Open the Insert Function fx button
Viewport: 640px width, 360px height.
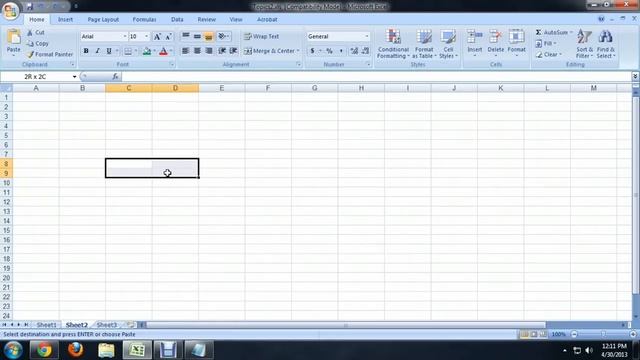(116, 76)
